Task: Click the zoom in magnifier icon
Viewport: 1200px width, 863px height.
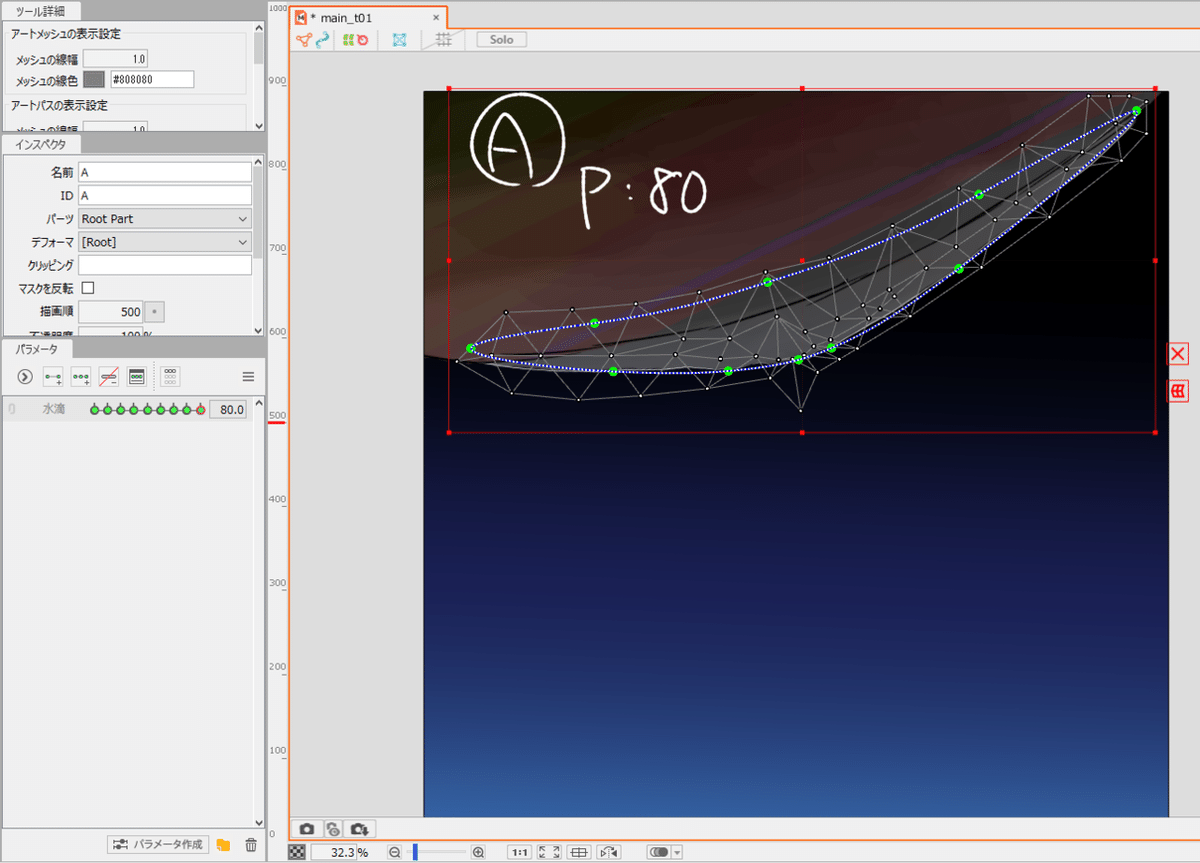Action: [x=478, y=853]
